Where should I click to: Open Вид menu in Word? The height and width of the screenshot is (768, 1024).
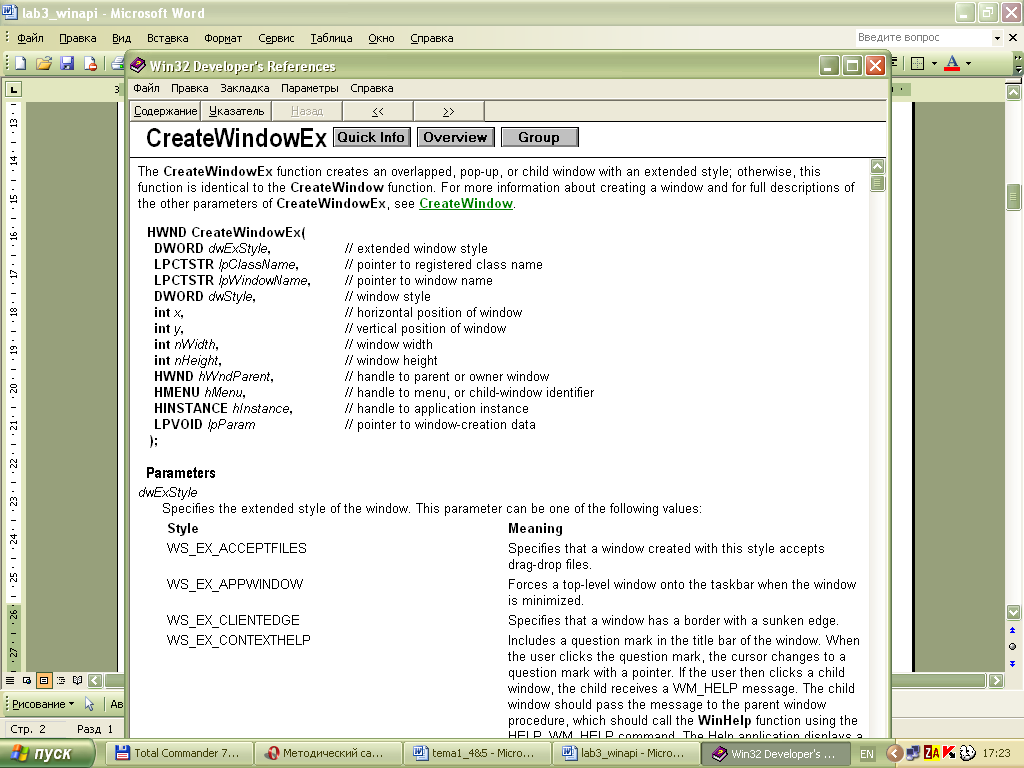click(121, 38)
